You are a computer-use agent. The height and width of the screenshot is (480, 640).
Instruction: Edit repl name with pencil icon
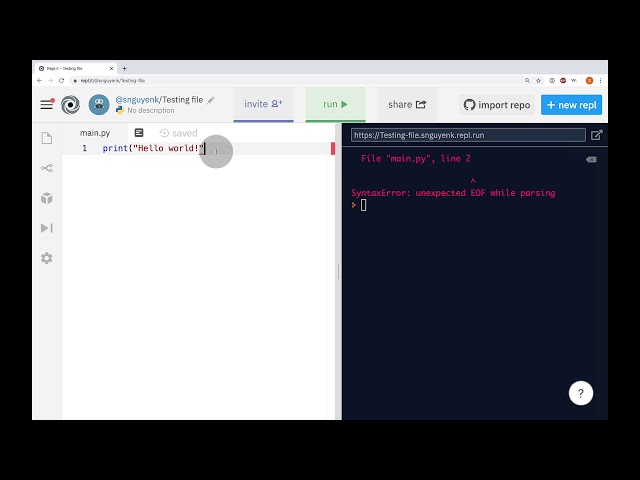(211, 100)
